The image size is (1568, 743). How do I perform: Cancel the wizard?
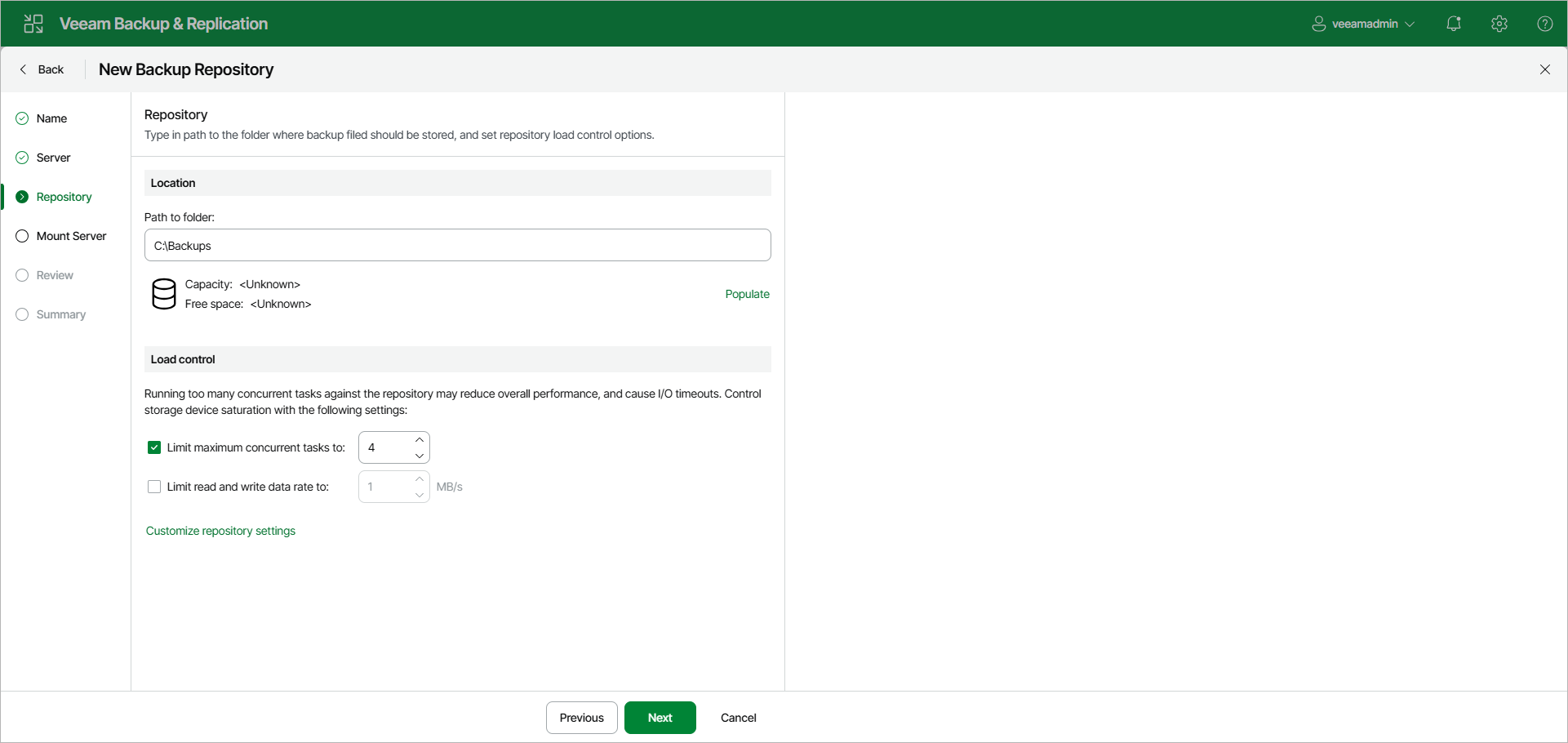pyautogui.click(x=739, y=718)
